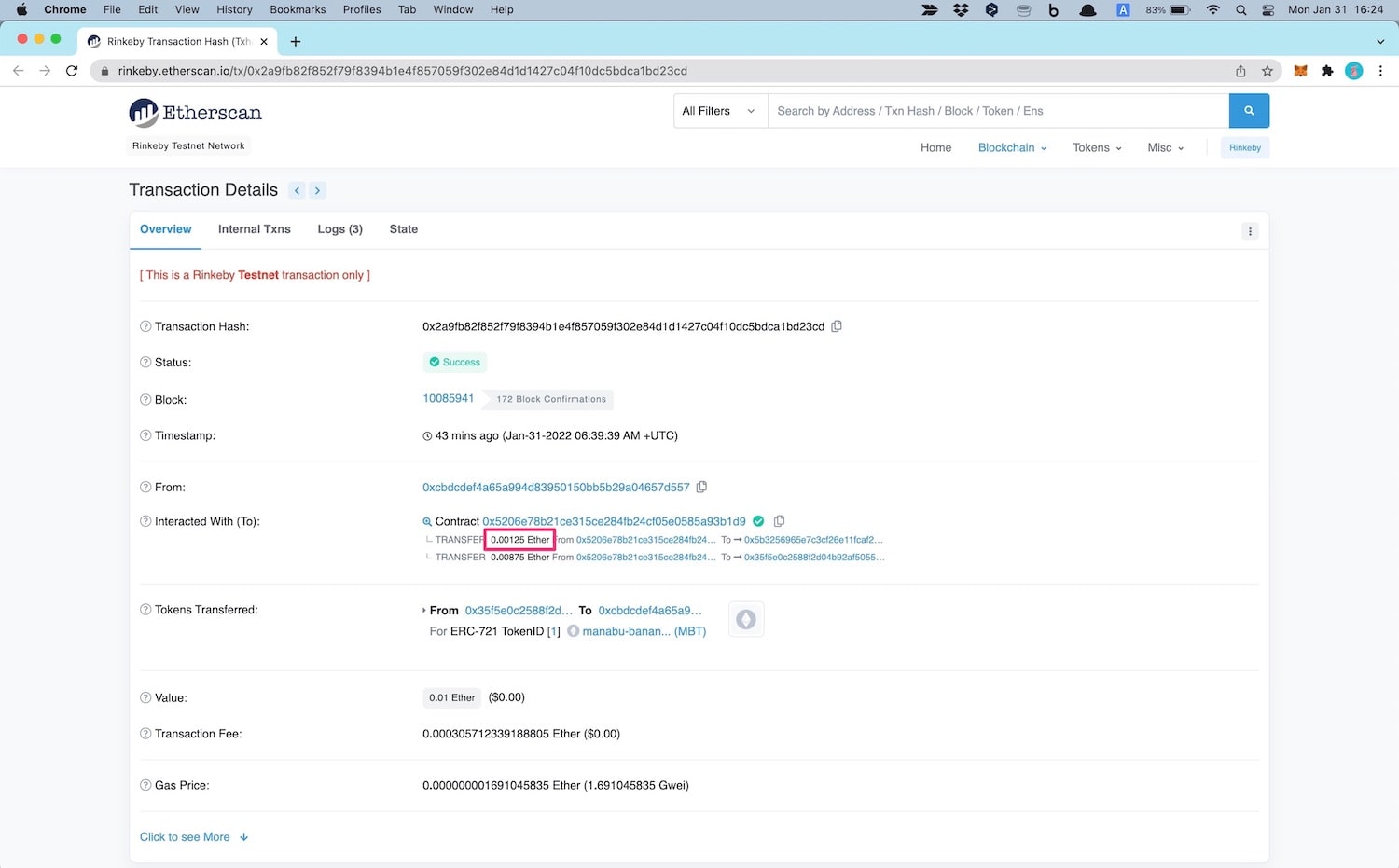The width and height of the screenshot is (1399, 868).
Task: Open token sender 0x35f5e0c2588f2d... link
Action: (x=519, y=611)
